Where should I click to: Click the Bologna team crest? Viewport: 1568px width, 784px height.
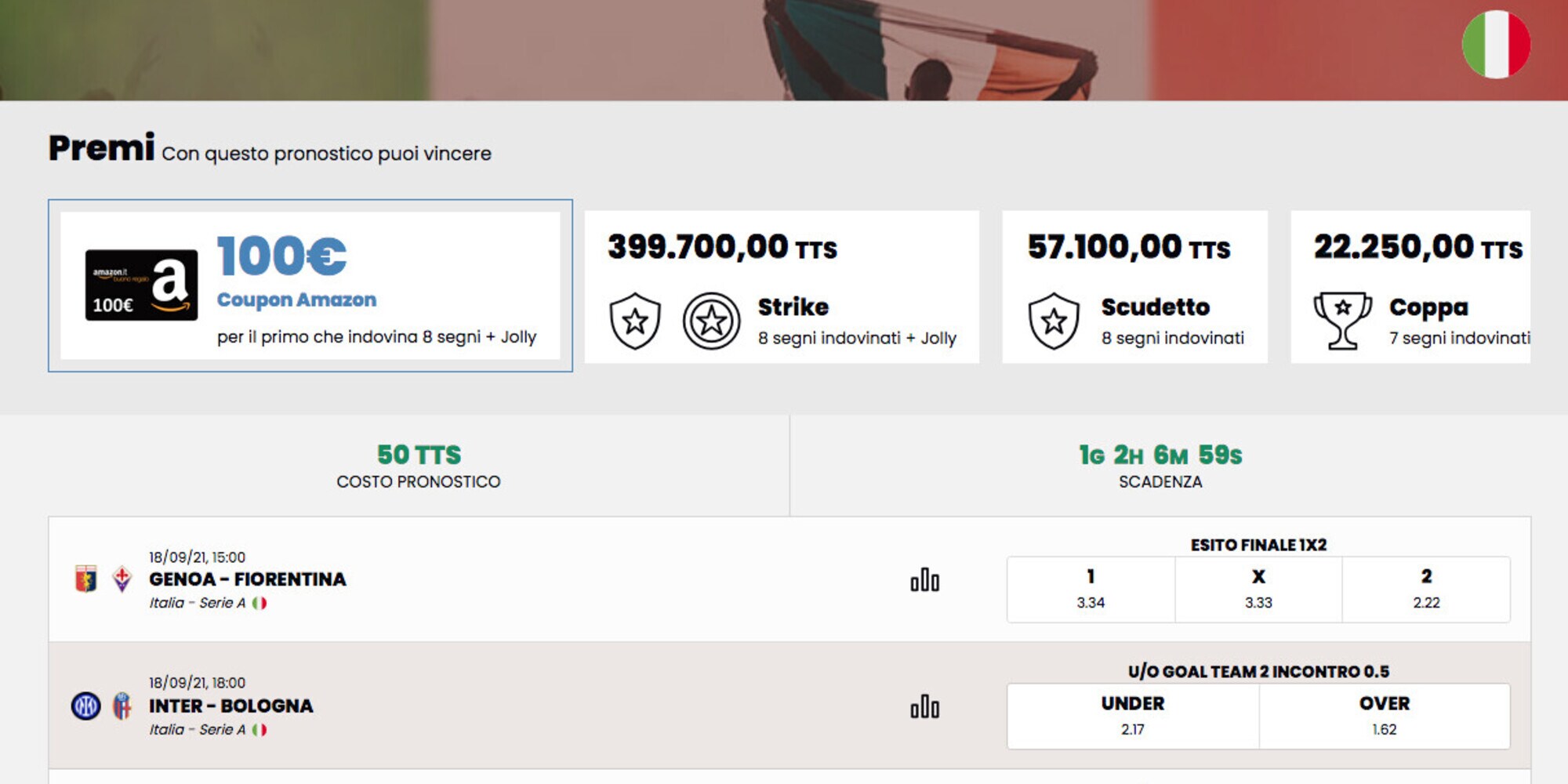(122, 706)
